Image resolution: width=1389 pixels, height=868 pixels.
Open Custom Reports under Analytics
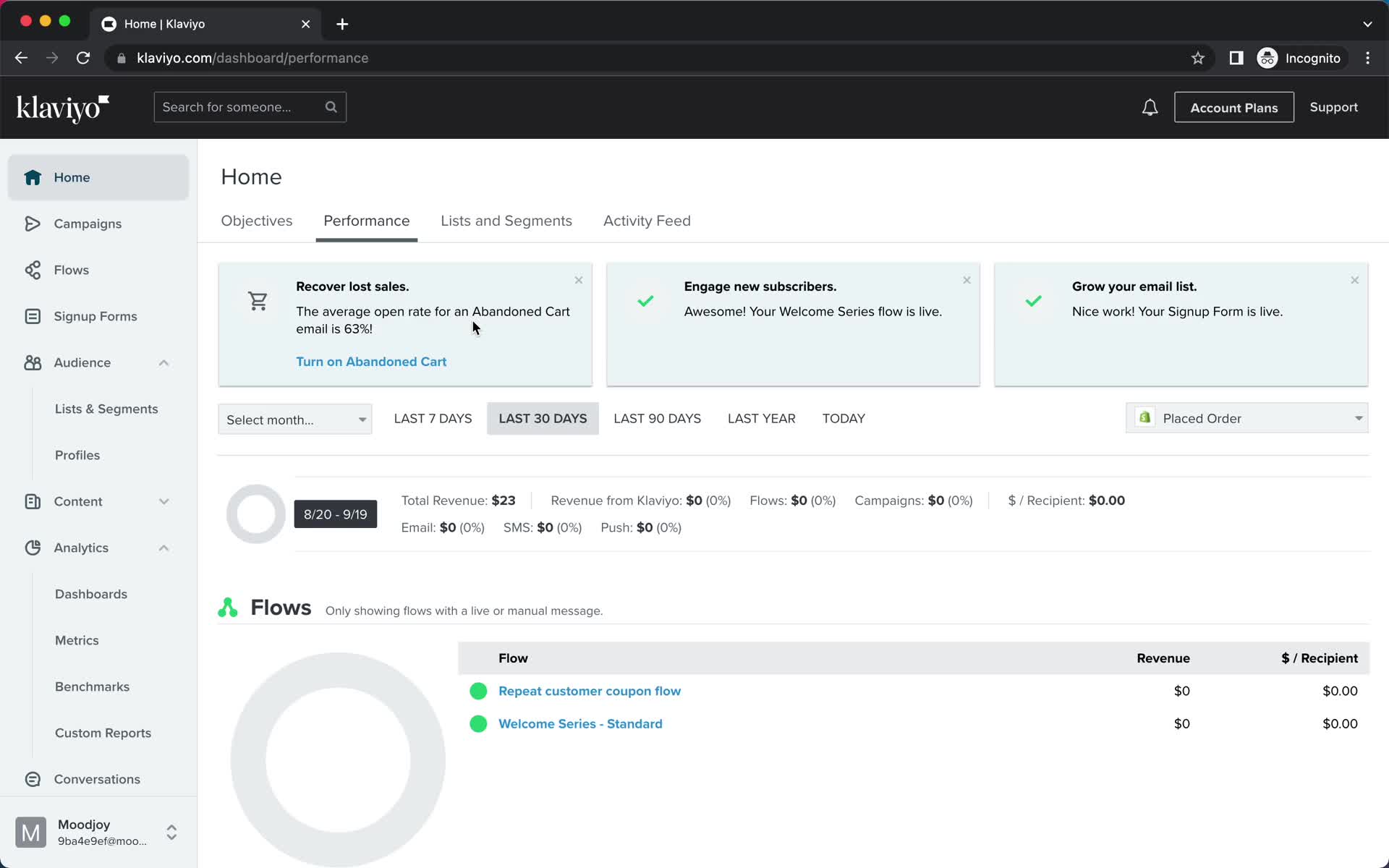pyautogui.click(x=103, y=733)
